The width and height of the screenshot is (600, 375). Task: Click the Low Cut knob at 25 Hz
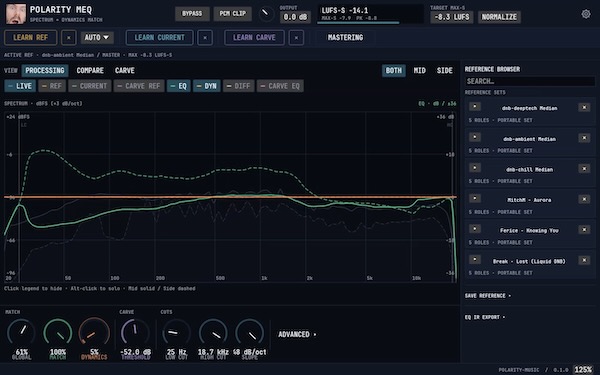pyautogui.click(x=176, y=333)
